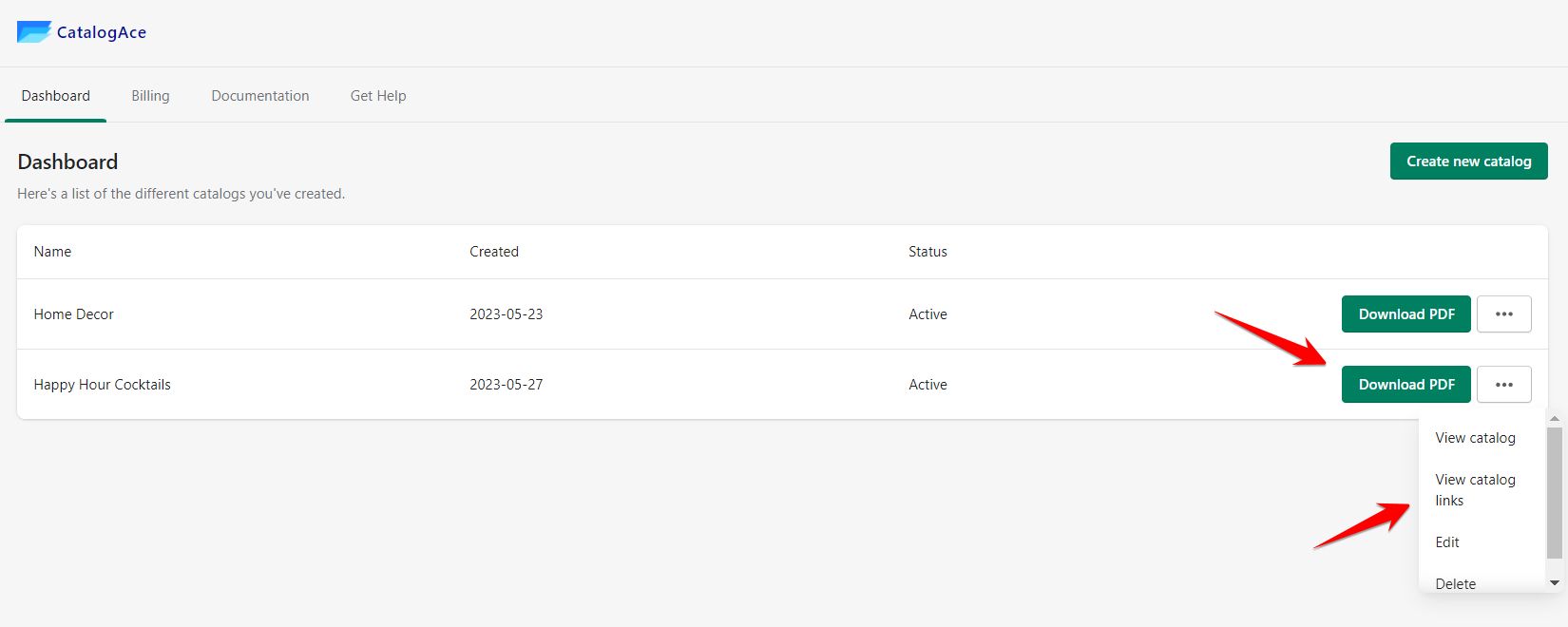Open the more options menu for Home Decor
The height and width of the screenshot is (627, 1568).
pyautogui.click(x=1503, y=314)
